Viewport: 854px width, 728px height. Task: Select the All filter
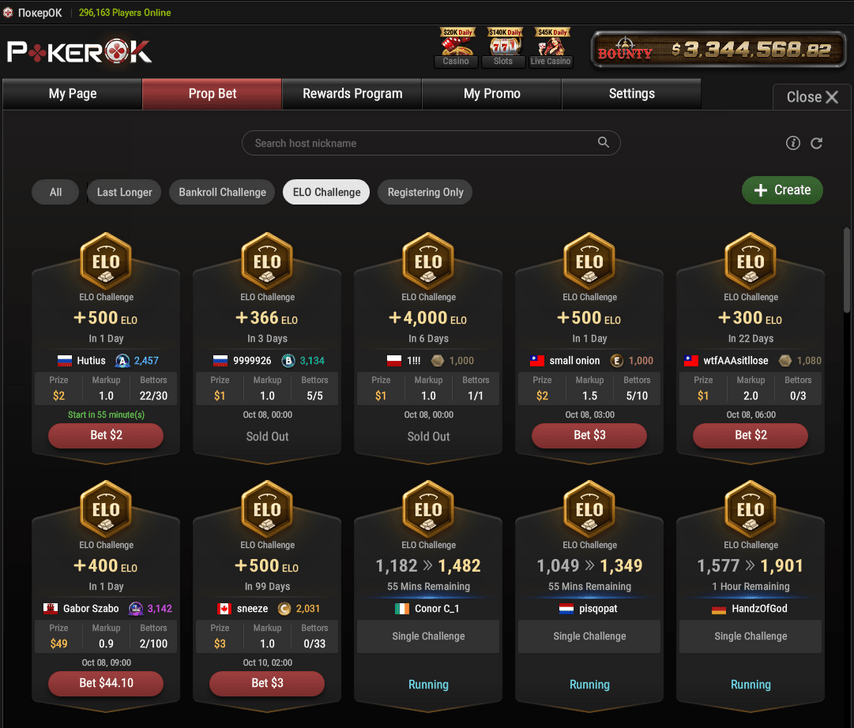tap(56, 192)
